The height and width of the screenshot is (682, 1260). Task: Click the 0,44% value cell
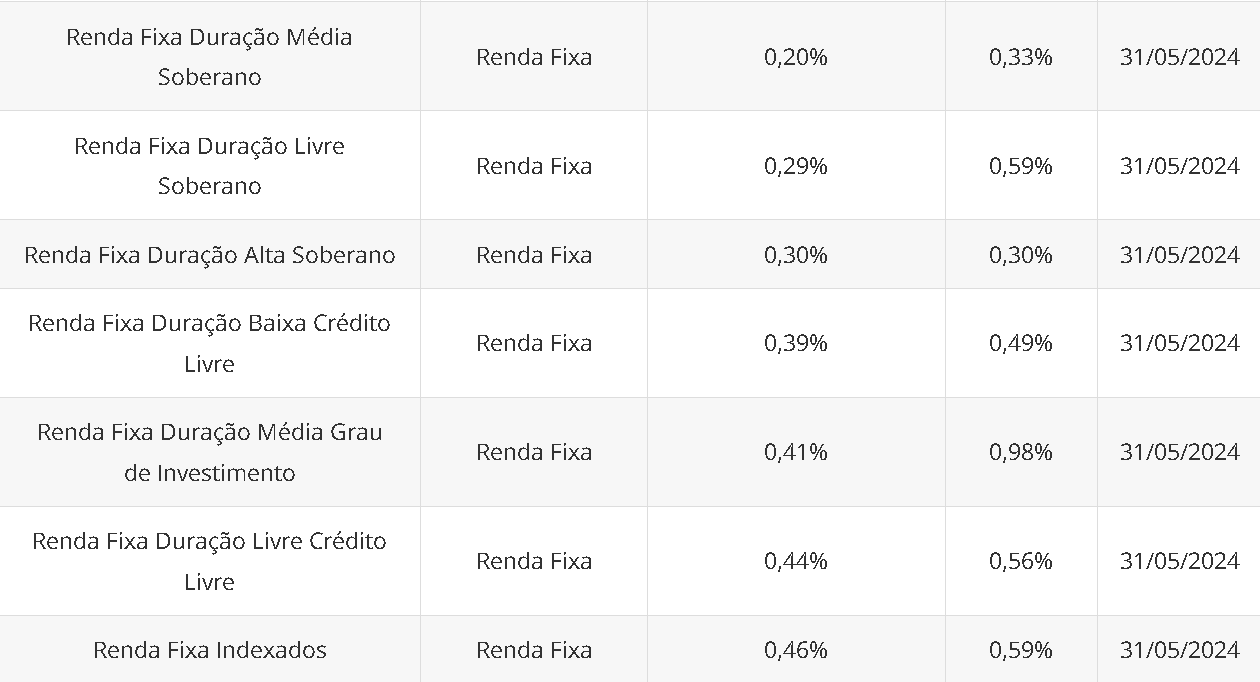[x=796, y=561]
